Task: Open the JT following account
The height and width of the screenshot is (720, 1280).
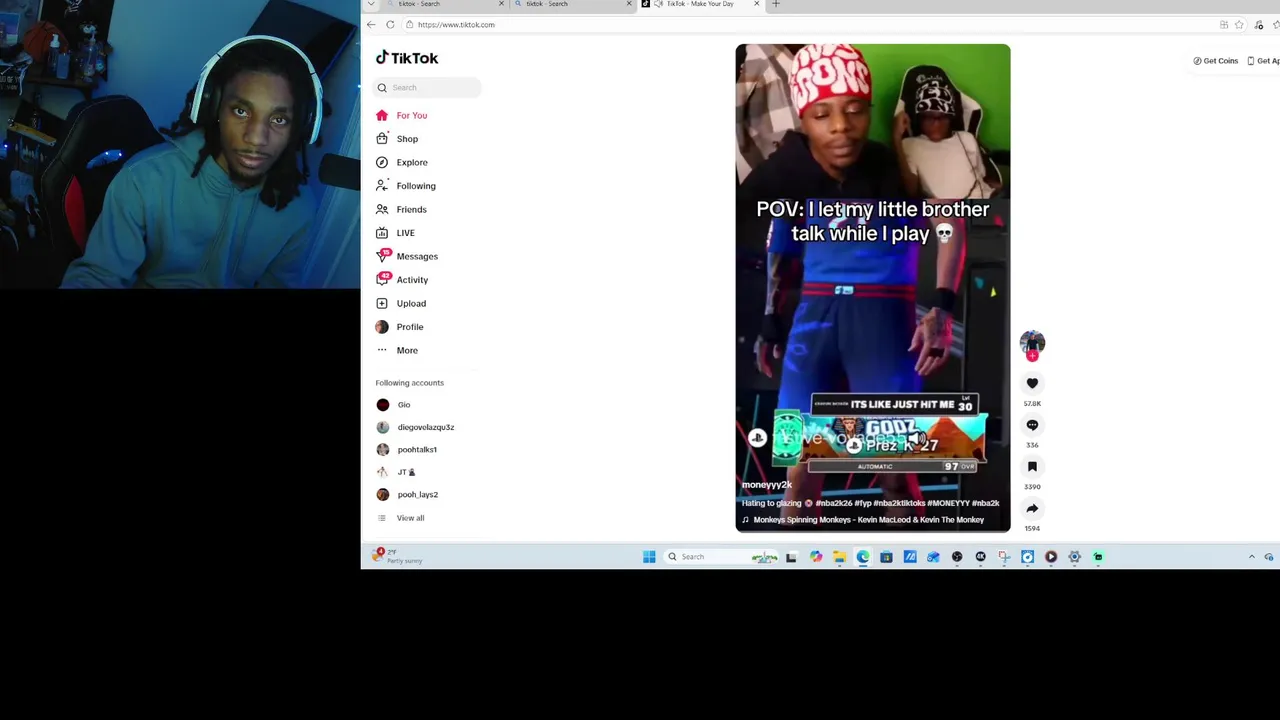Action: click(x=395, y=472)
